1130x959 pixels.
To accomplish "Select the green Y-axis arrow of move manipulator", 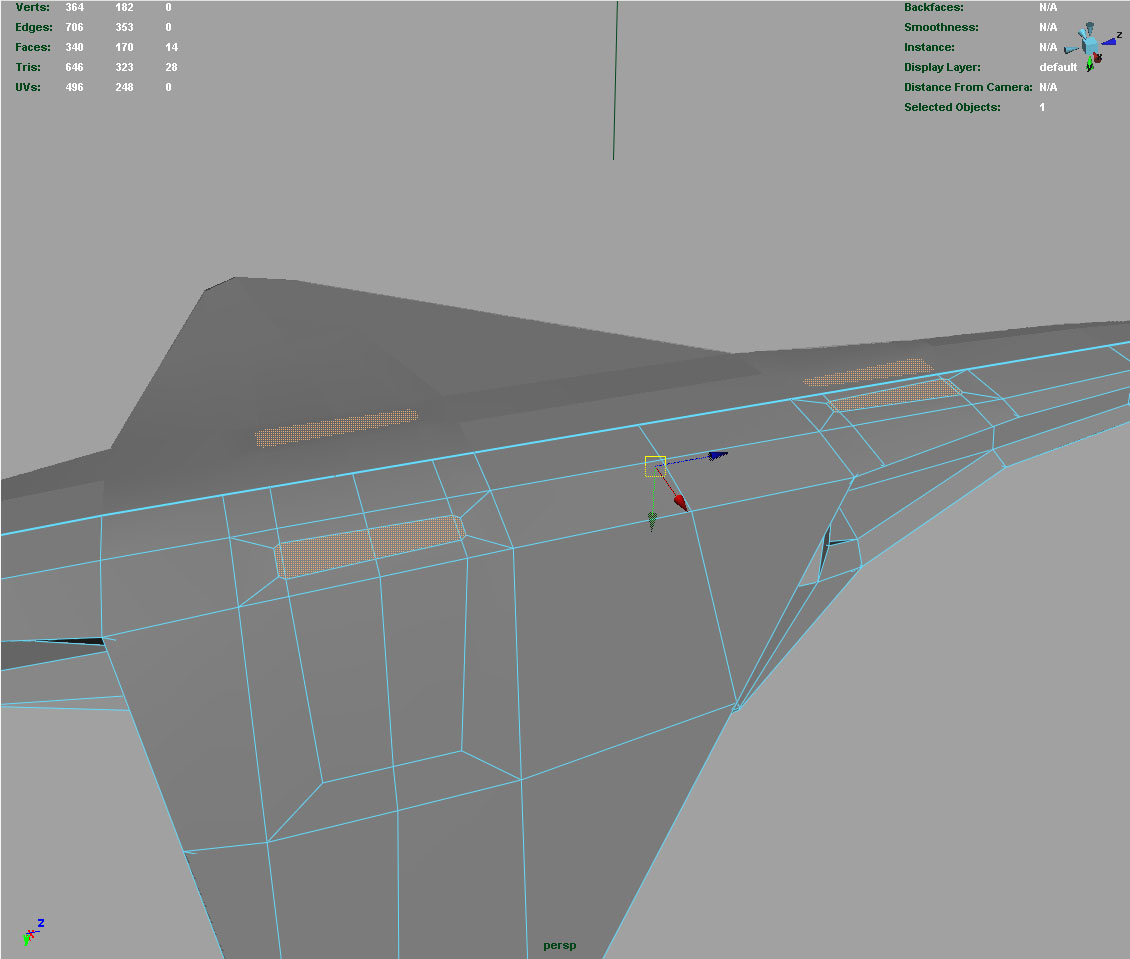I will pos(652,522).
